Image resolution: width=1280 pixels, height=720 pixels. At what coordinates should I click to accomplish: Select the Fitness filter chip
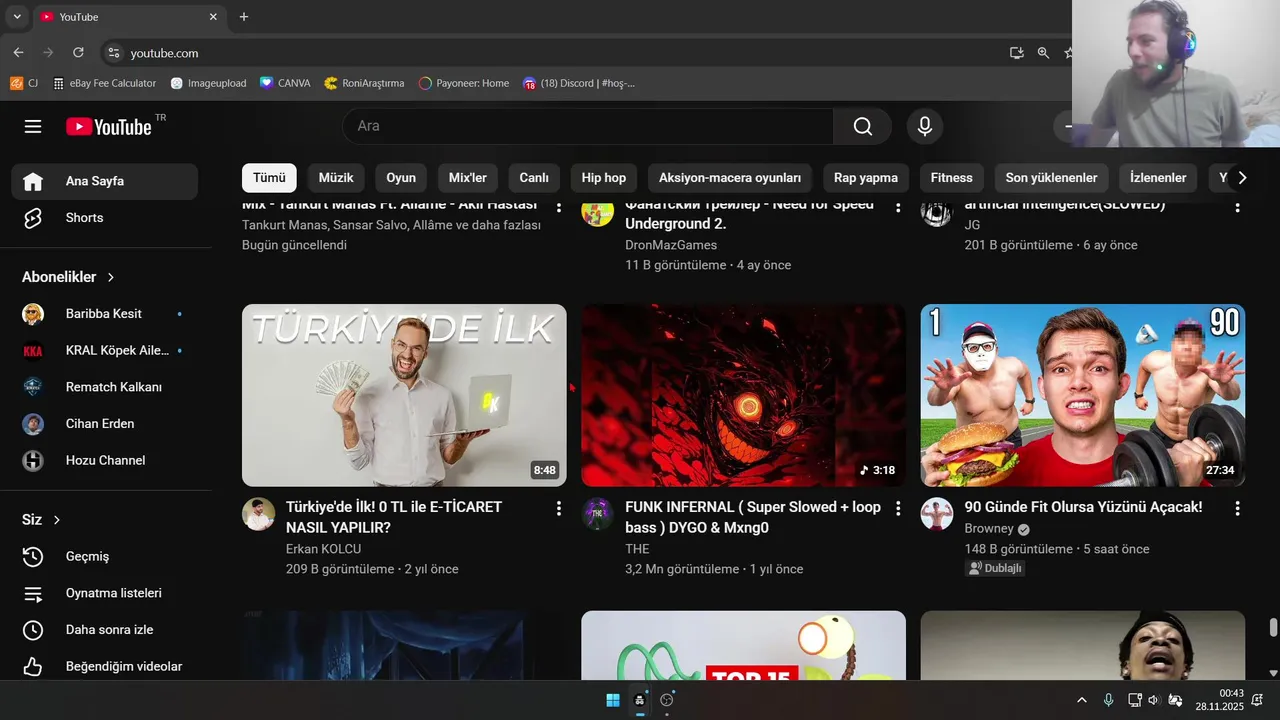[952, 178]
